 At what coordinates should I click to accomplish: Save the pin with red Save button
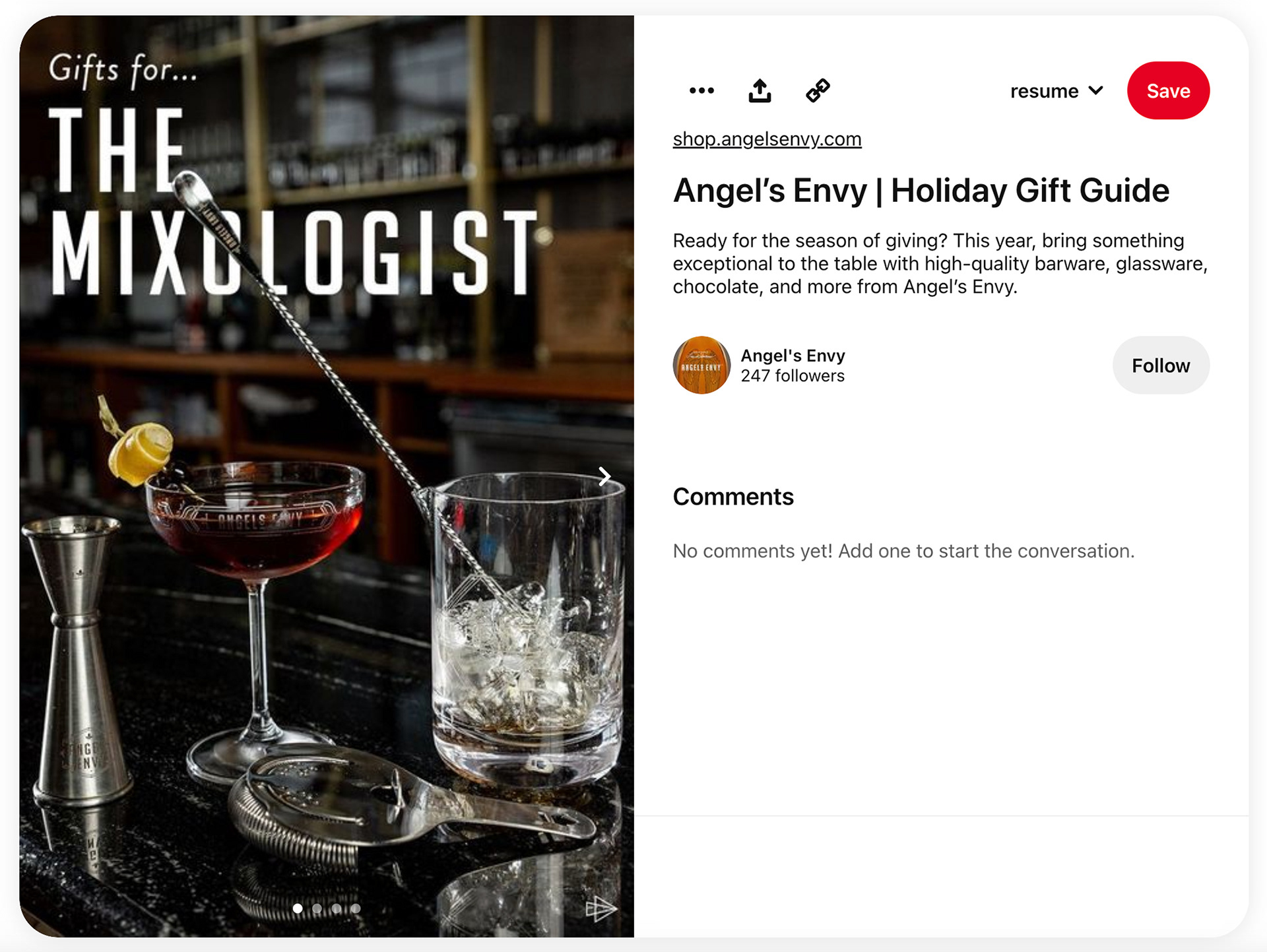[x=1168, y=90]
